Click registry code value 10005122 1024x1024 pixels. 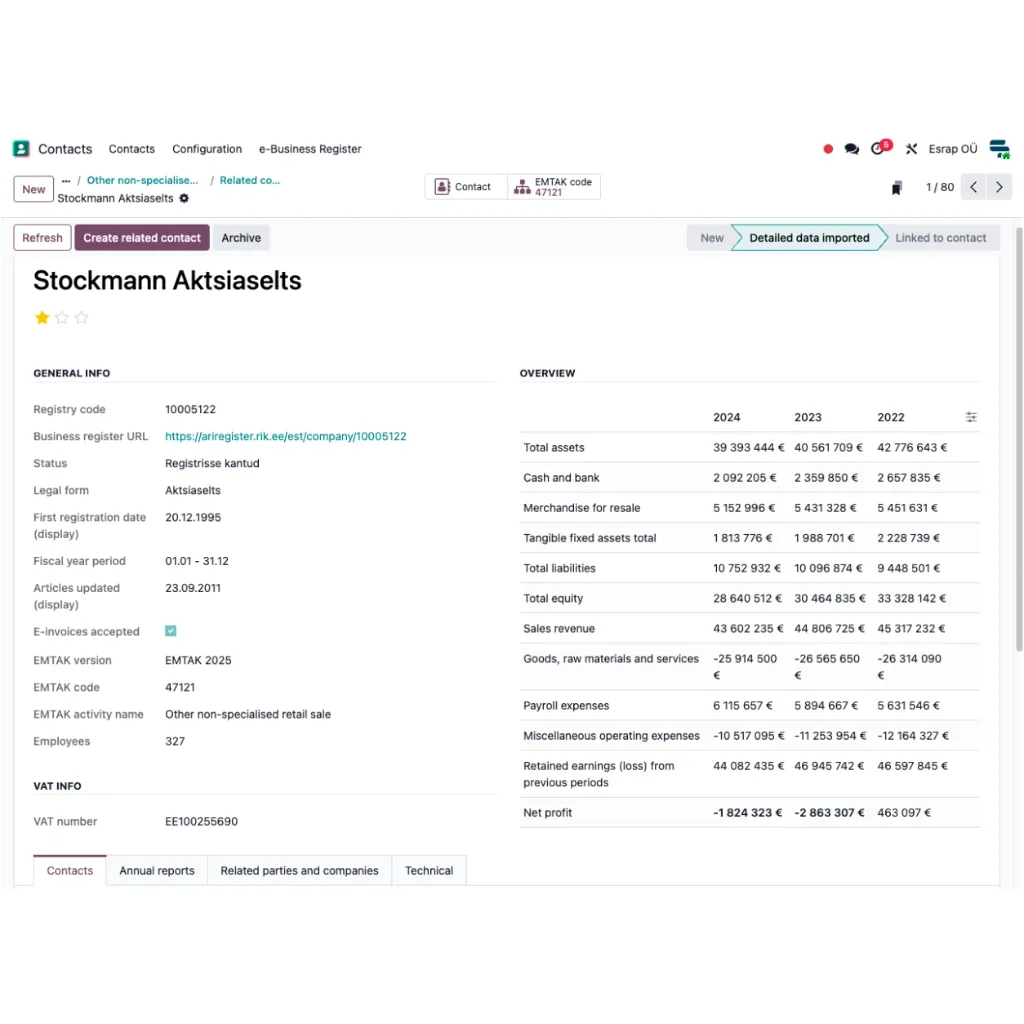pos(190,409)
